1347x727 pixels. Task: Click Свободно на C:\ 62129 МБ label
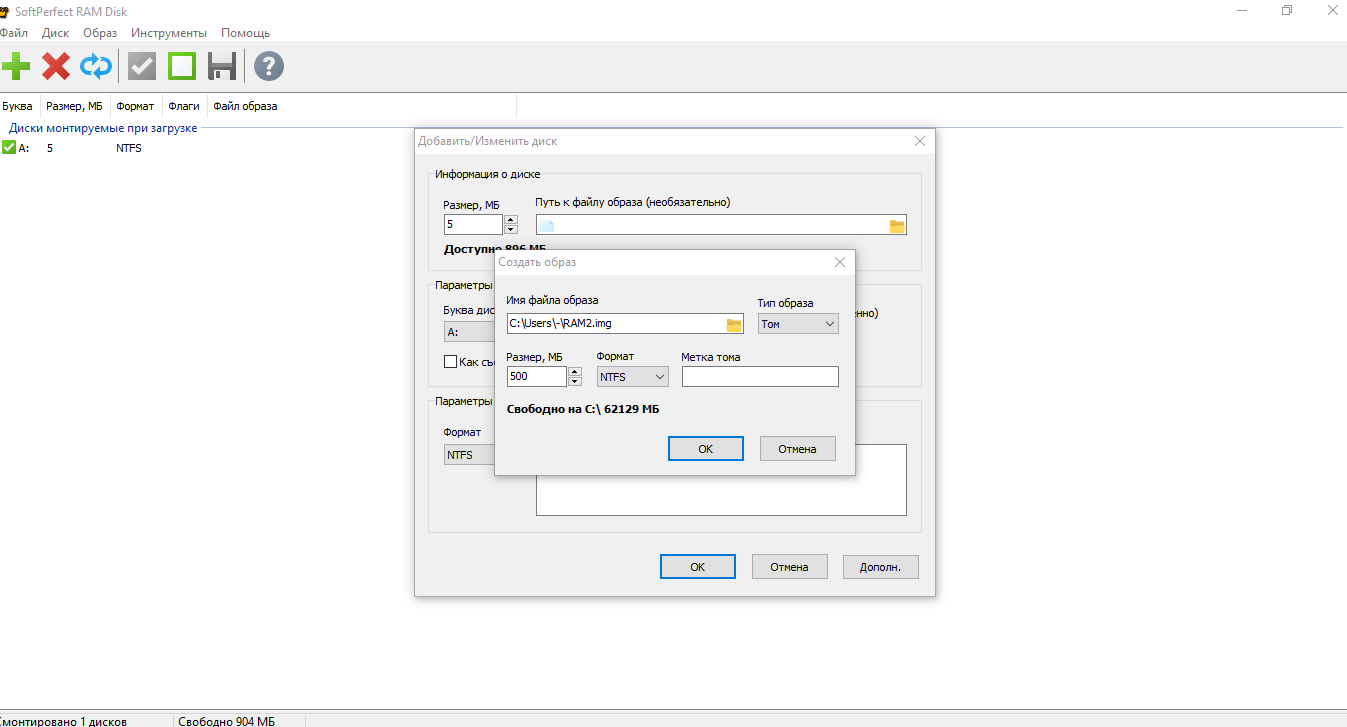(583, 409)
